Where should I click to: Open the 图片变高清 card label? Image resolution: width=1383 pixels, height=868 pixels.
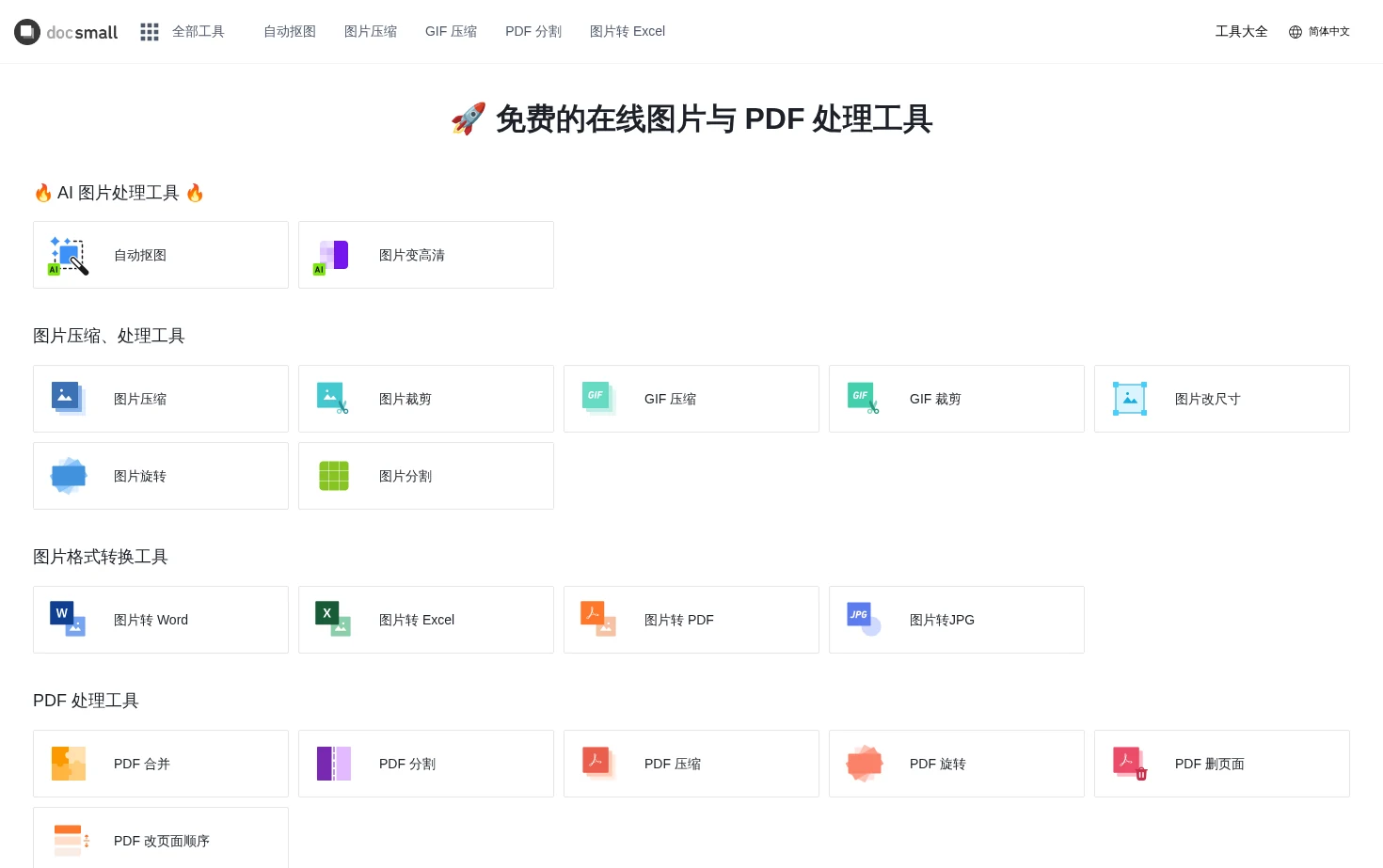coord(412,256)
